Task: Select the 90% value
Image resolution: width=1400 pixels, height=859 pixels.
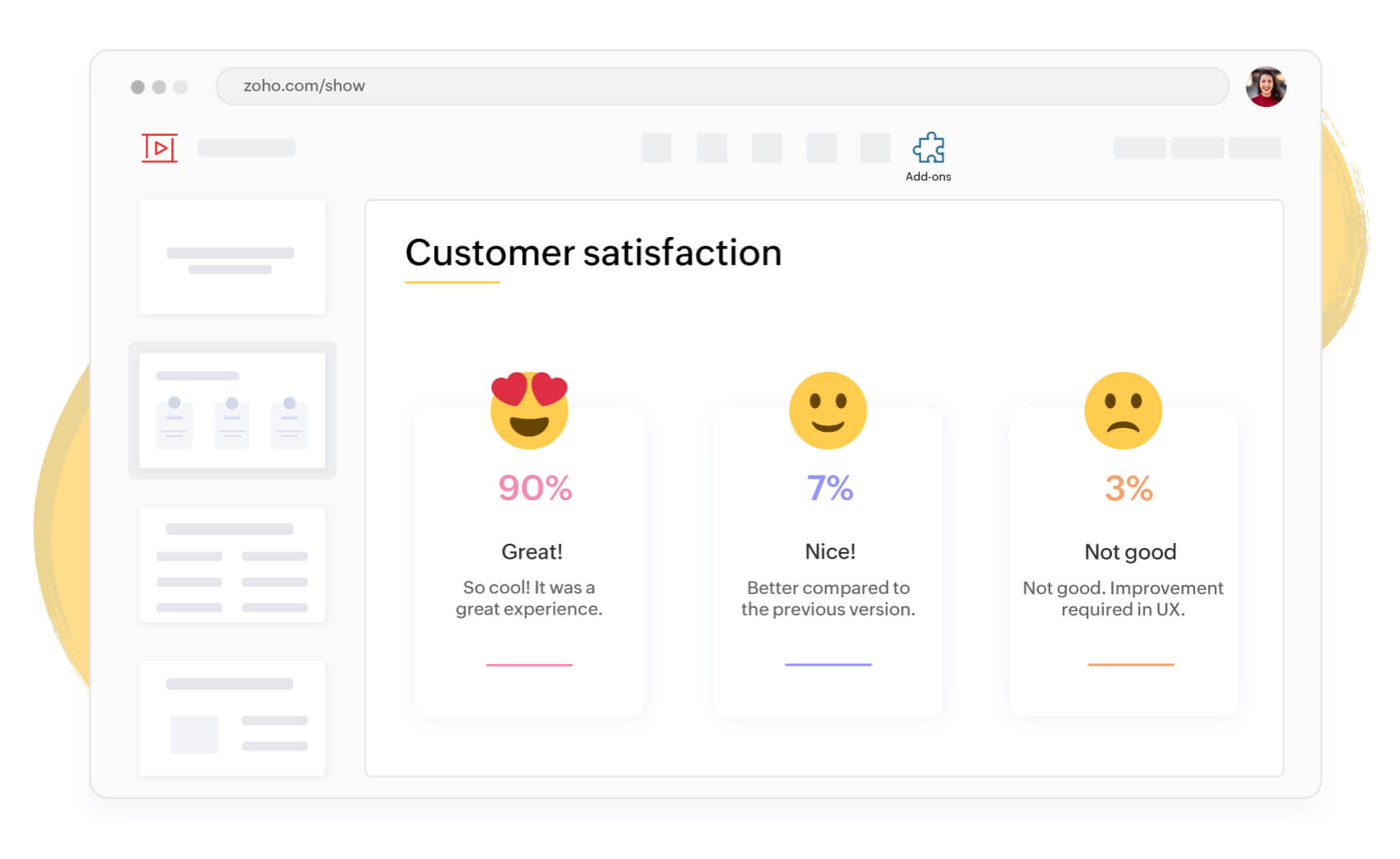Action: coord(535,488)
